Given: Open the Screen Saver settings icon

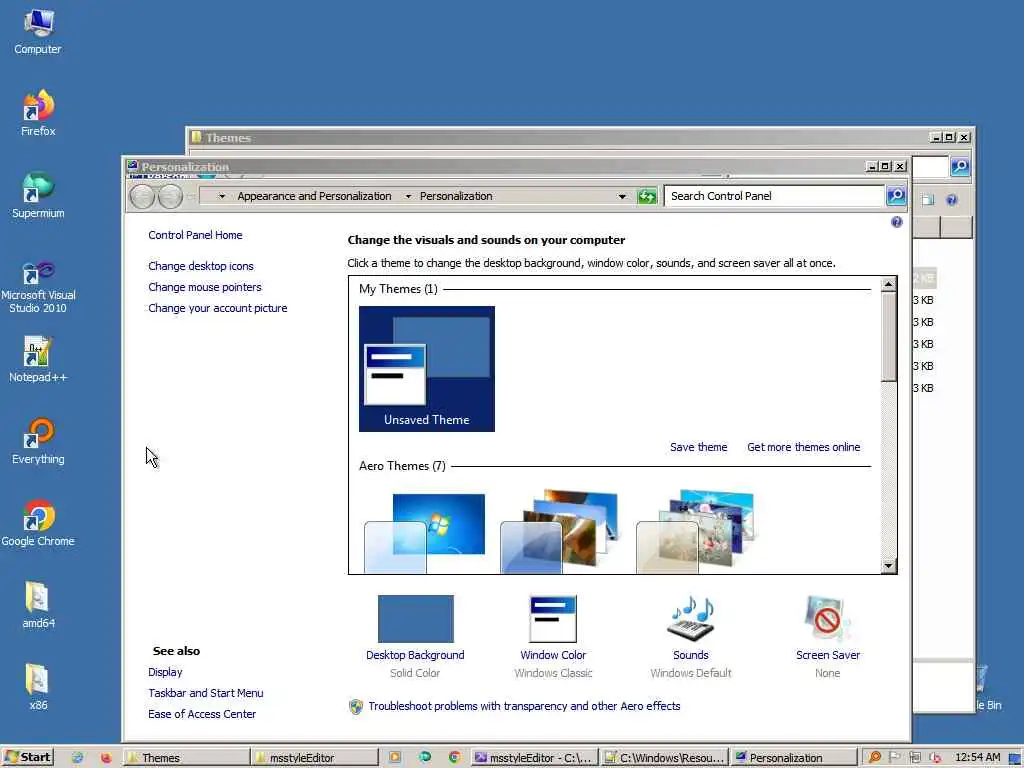Looking at the screenshot, I should click(827, 619).
